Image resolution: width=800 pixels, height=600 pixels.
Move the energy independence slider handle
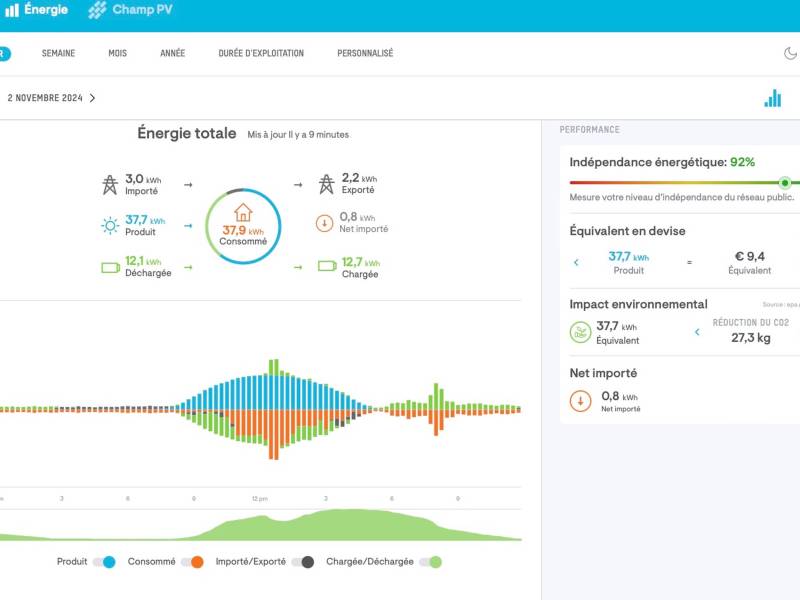coord(785,181)
